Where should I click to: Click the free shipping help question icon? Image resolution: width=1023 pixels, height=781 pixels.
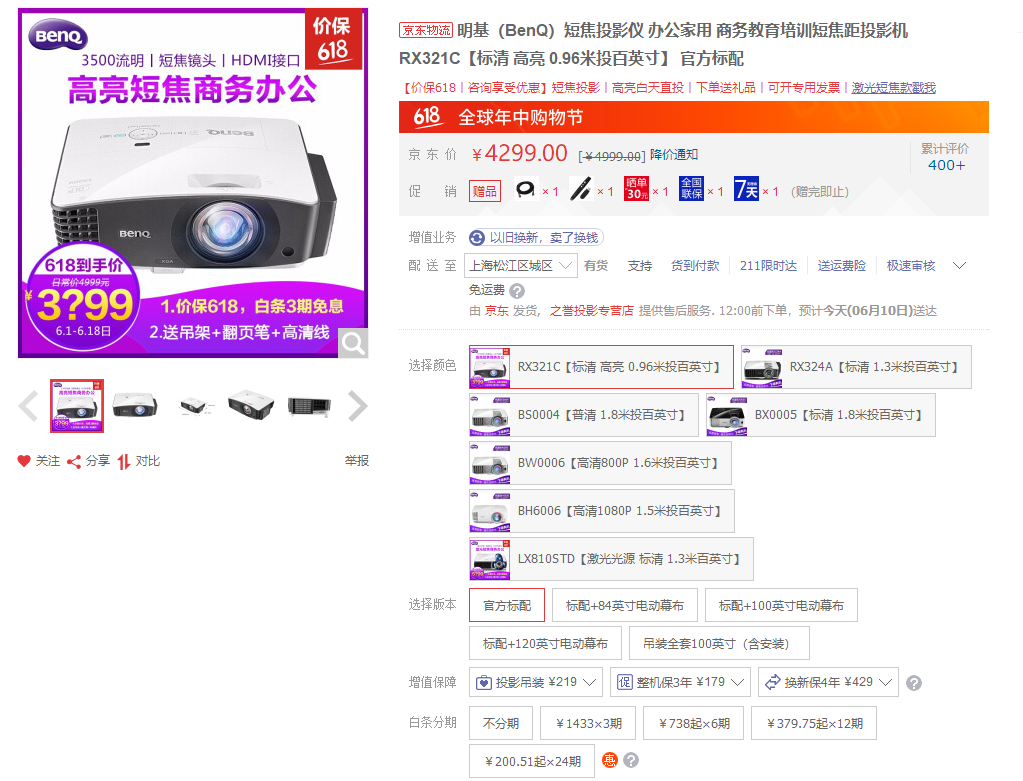click(517, 291)
